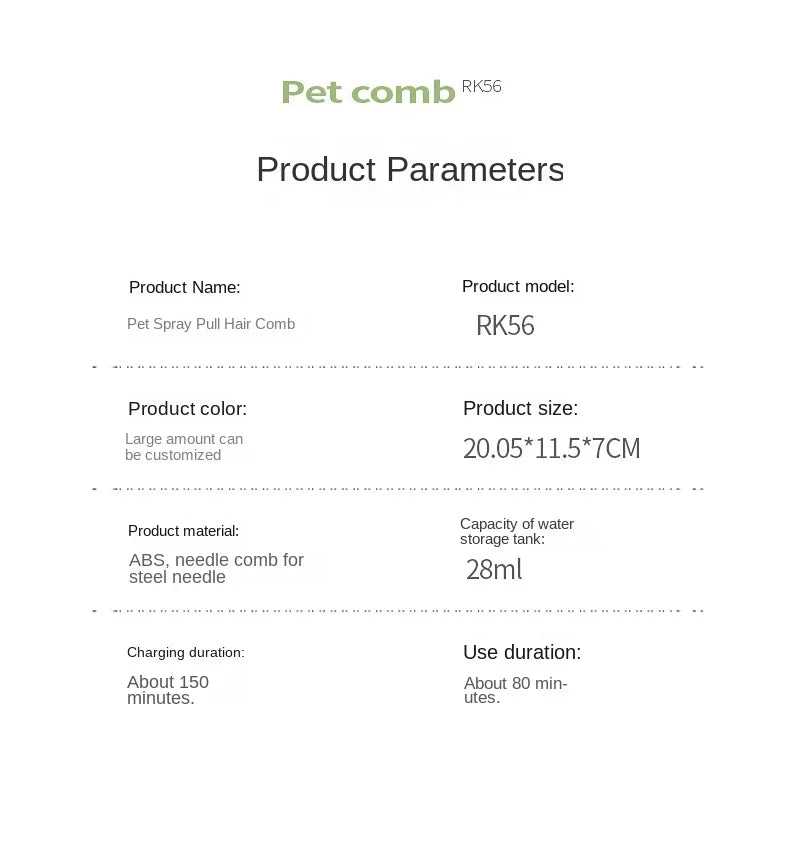Select the ABS, needle comb material text

pyautogui.click(x=216, y=568)
